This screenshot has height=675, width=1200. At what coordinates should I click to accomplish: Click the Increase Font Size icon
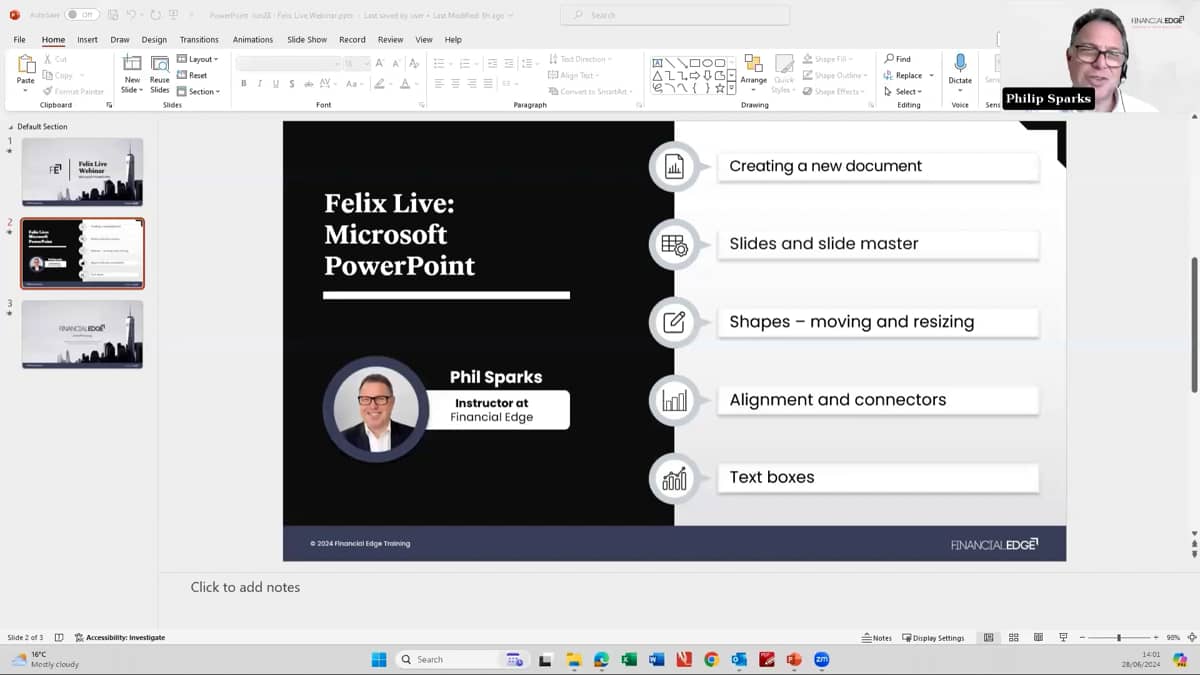tap(380, 63)
